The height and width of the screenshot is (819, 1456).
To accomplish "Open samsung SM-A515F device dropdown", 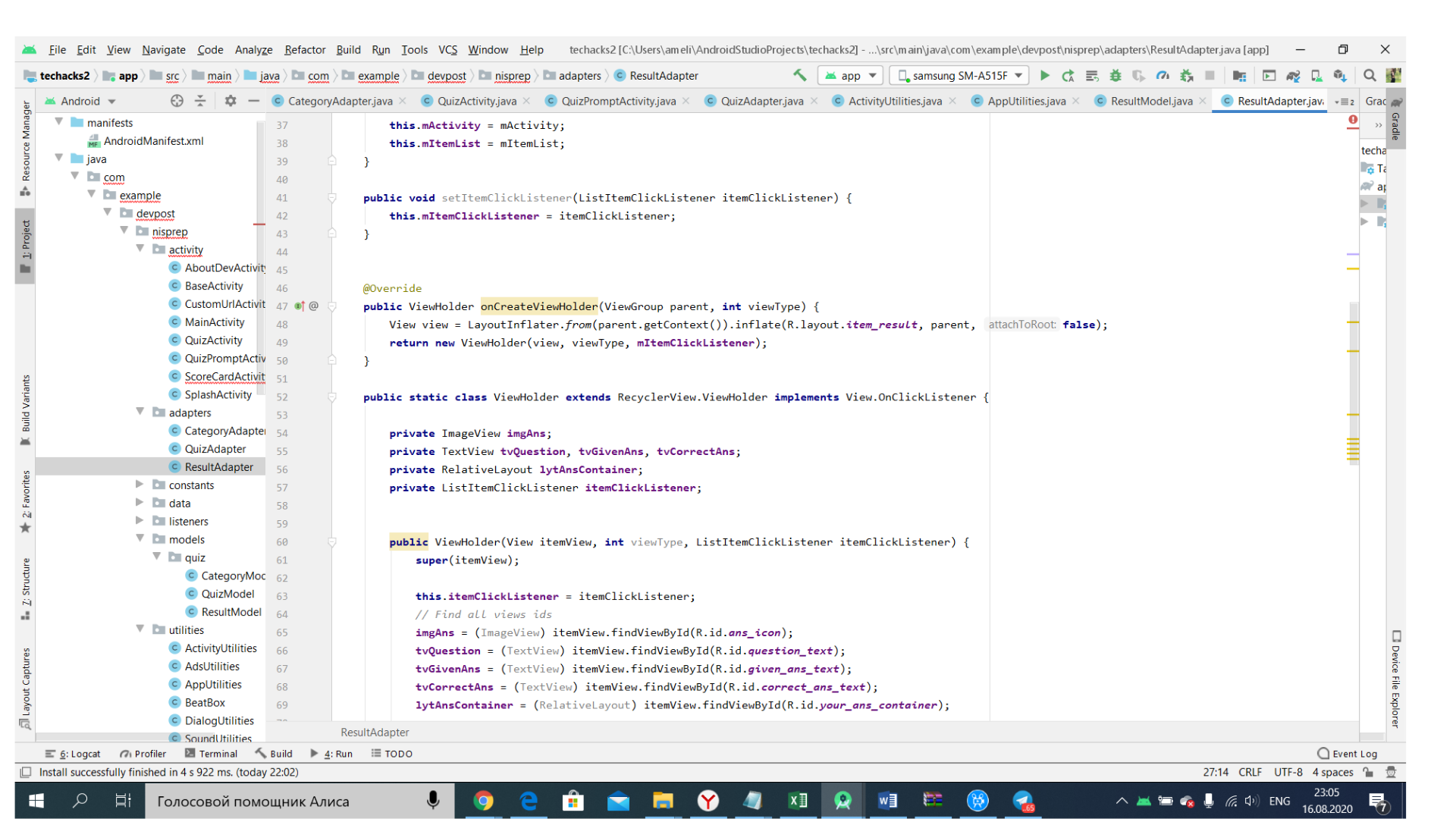I will 959,75.
